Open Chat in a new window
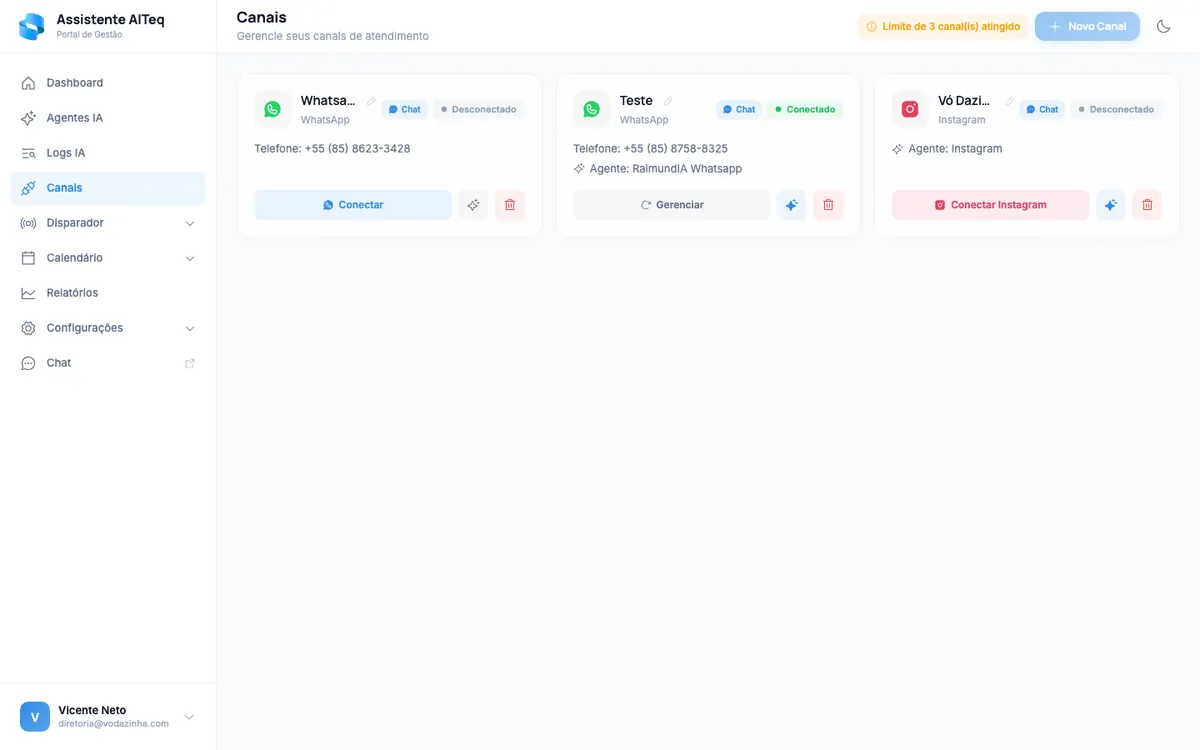Image resolution: width=1200 pixels, height=750 pixels. click(108, 363)
